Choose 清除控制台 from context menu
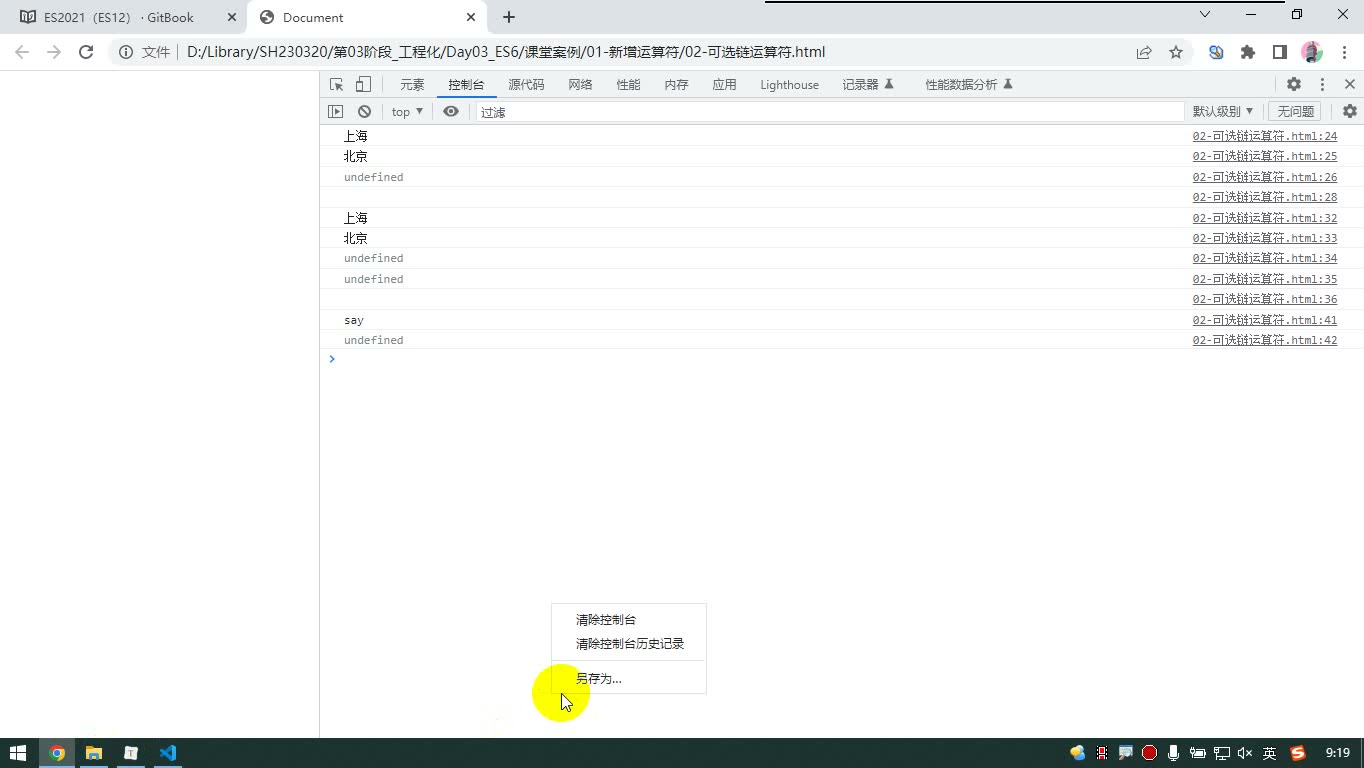 coord(629,620)
